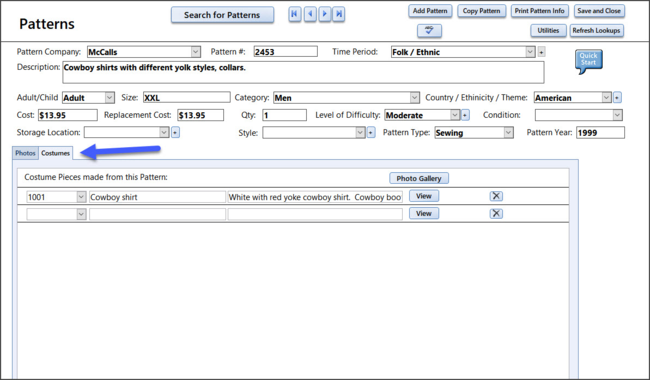This screenshot has width=650, height=380.
Task: Click the X on the empty costume row
Action: tap(496, 213)
